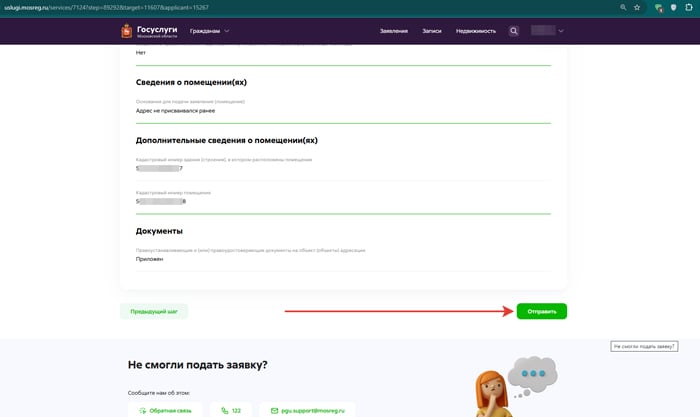Viewport: 700px width, 417px height.
Task: Click the Госуслуги logo emblem
Action: coord(127,31)
